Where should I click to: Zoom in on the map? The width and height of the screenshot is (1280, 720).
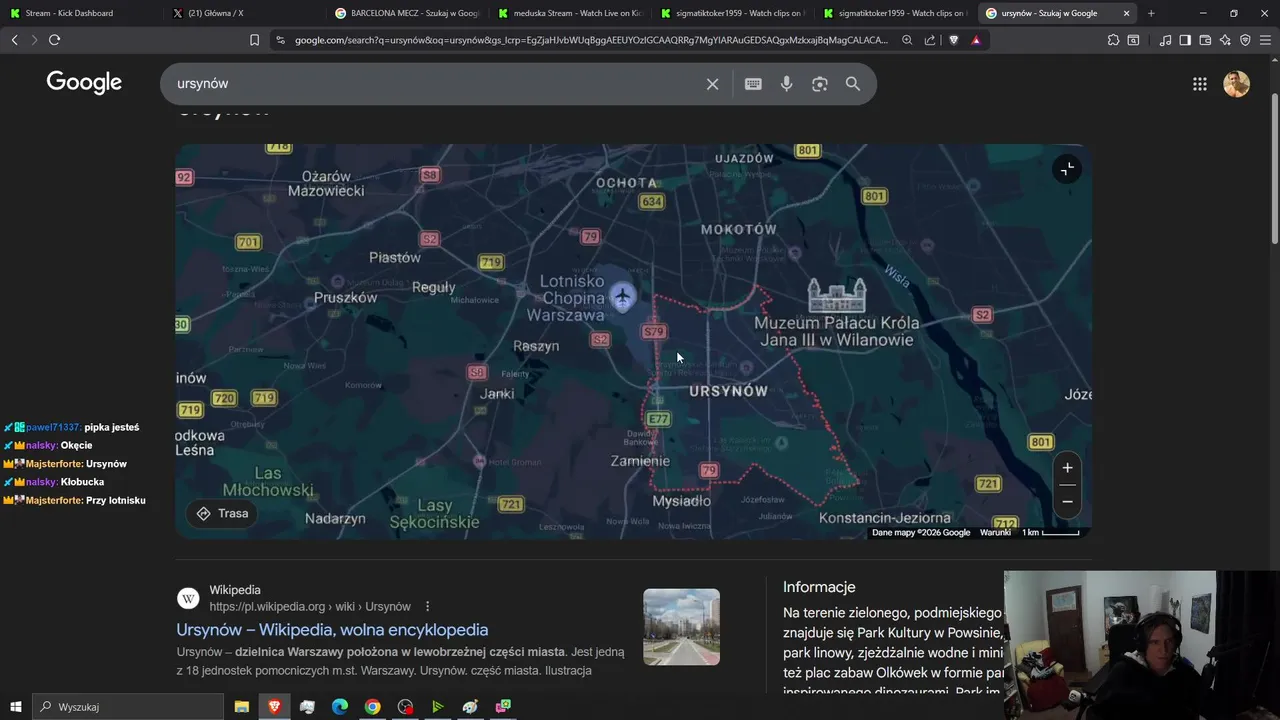[1067, 468]
